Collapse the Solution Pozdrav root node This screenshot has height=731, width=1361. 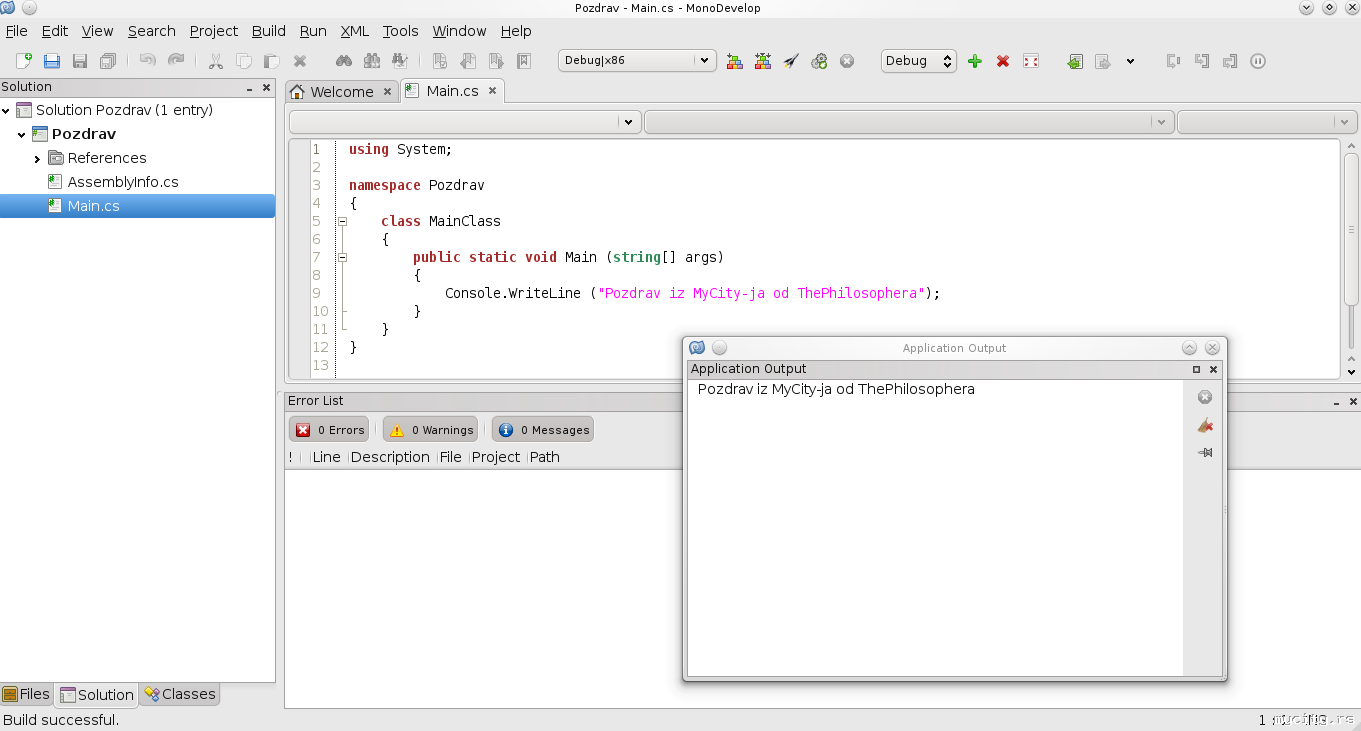(6, 111)
